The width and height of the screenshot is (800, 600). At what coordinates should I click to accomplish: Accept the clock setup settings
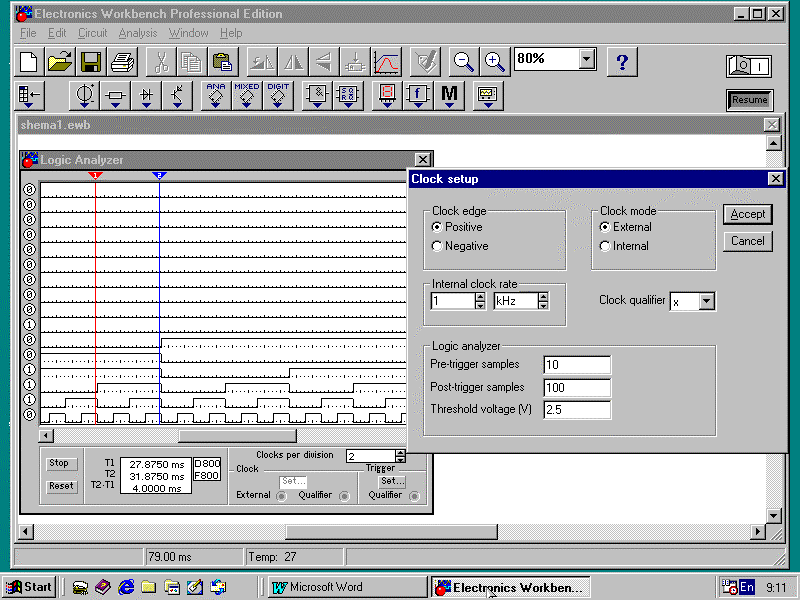pos(748,214)
